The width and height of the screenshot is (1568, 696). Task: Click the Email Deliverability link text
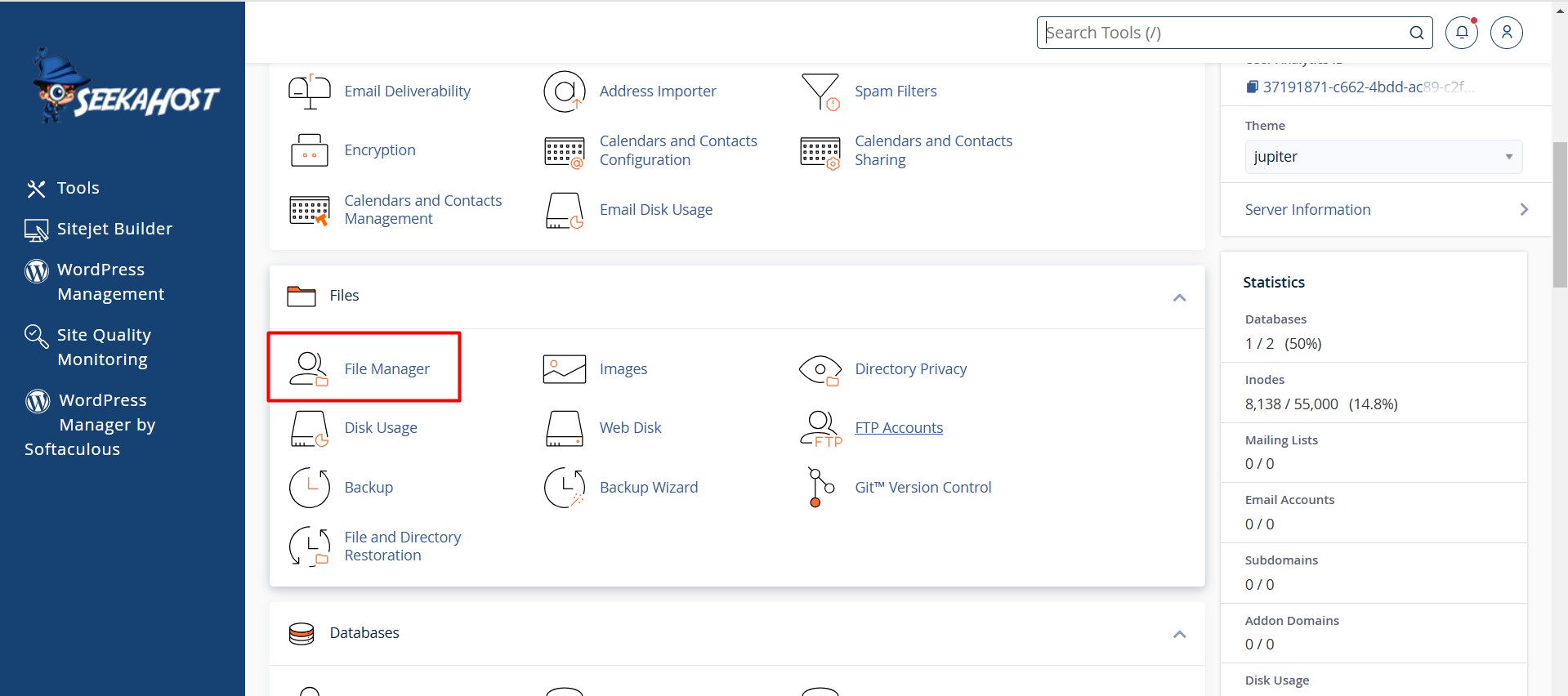(407, 91)
